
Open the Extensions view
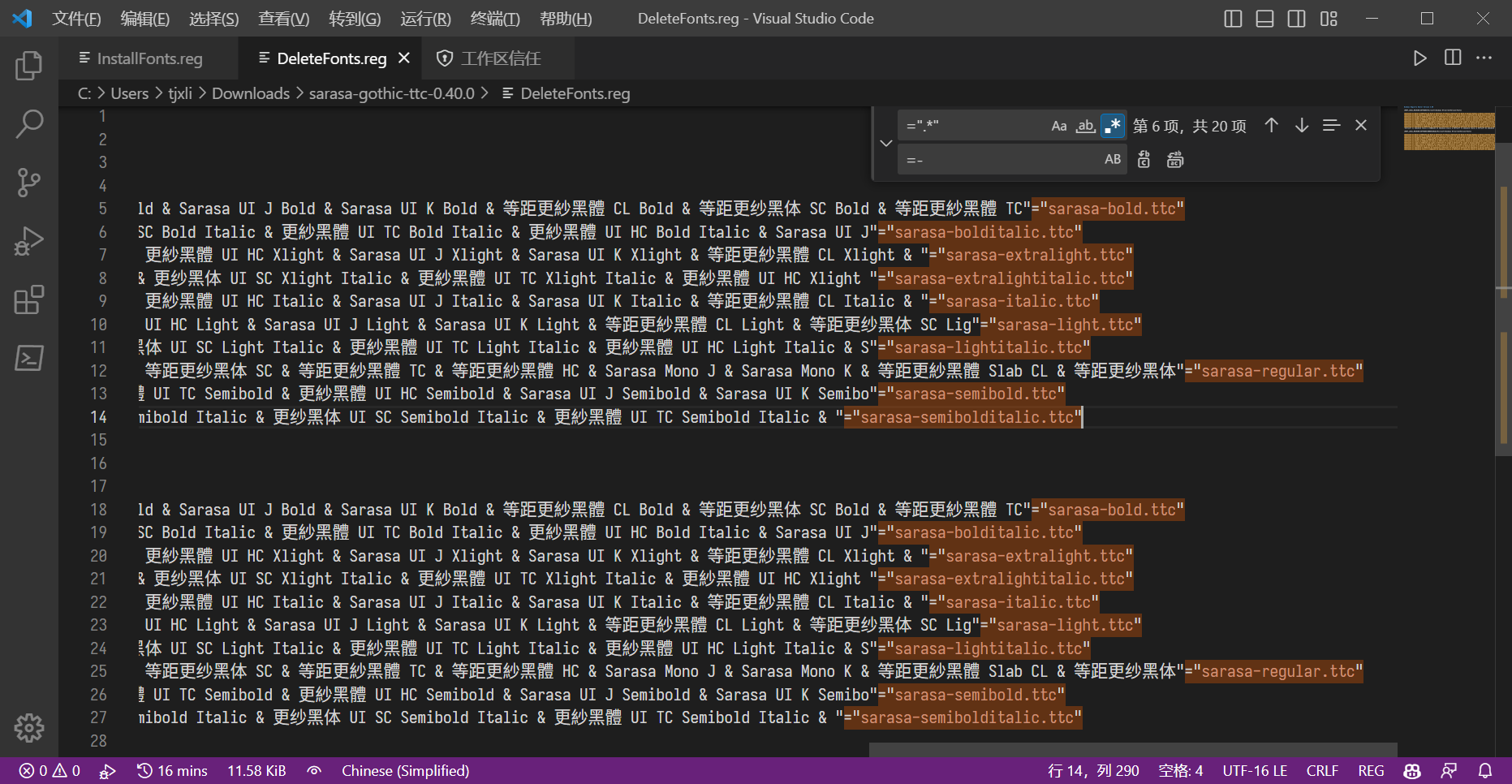pos(29,299)
